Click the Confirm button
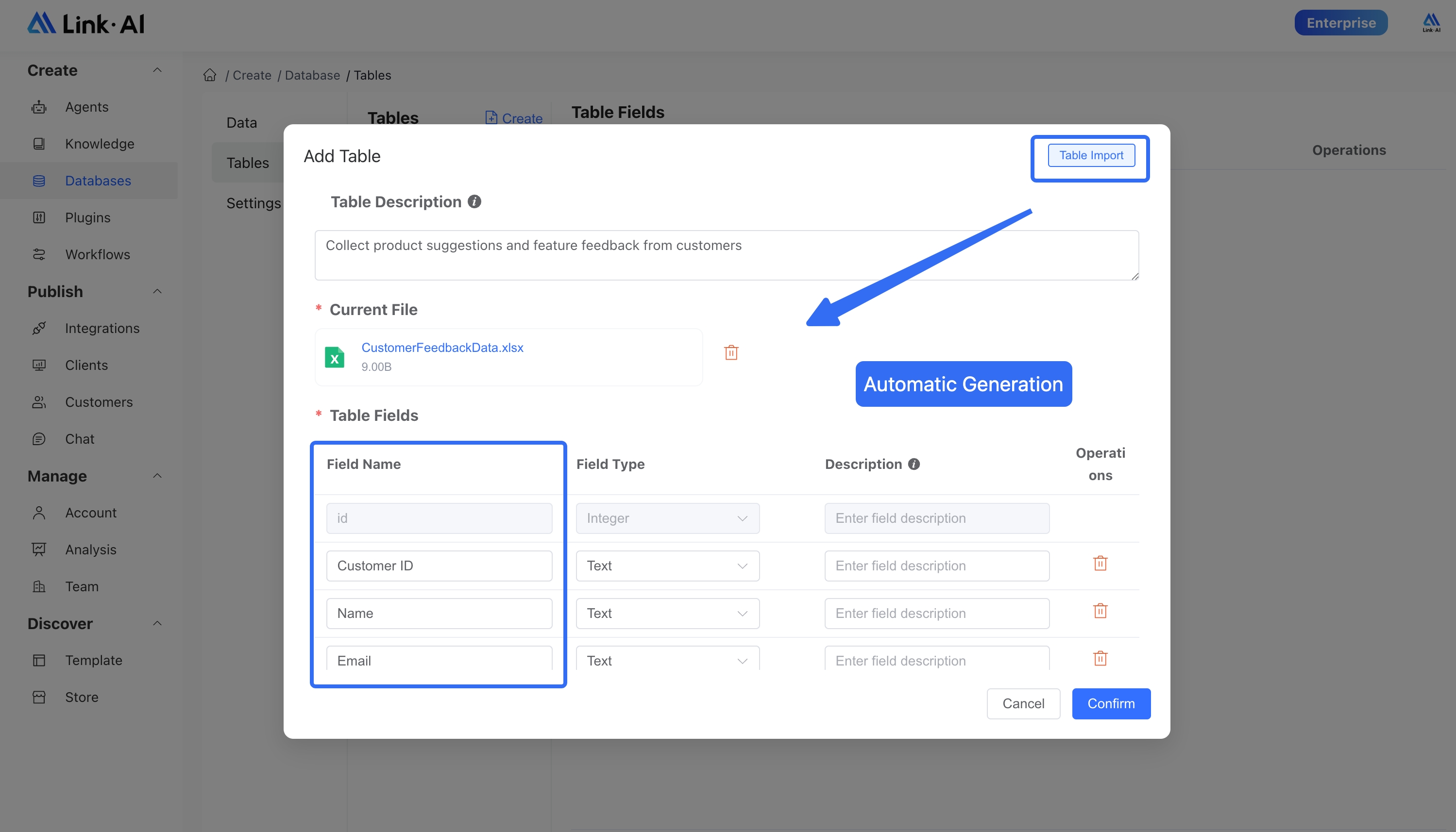 (1111, 703)
